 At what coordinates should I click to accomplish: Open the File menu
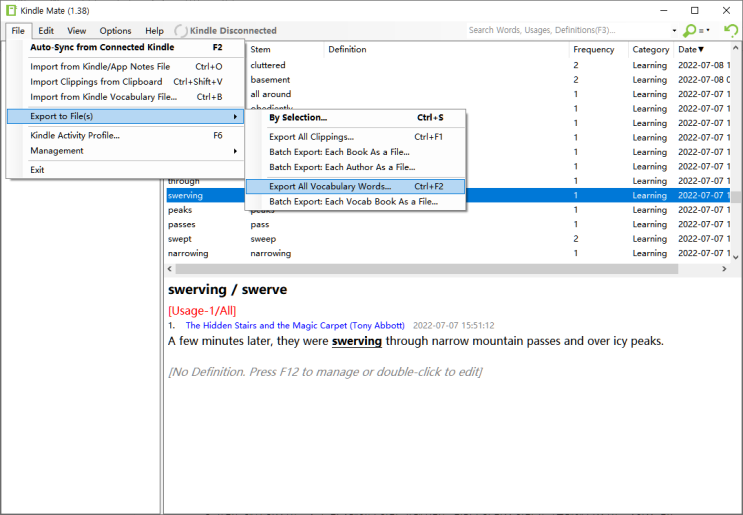tap(18, 31)
